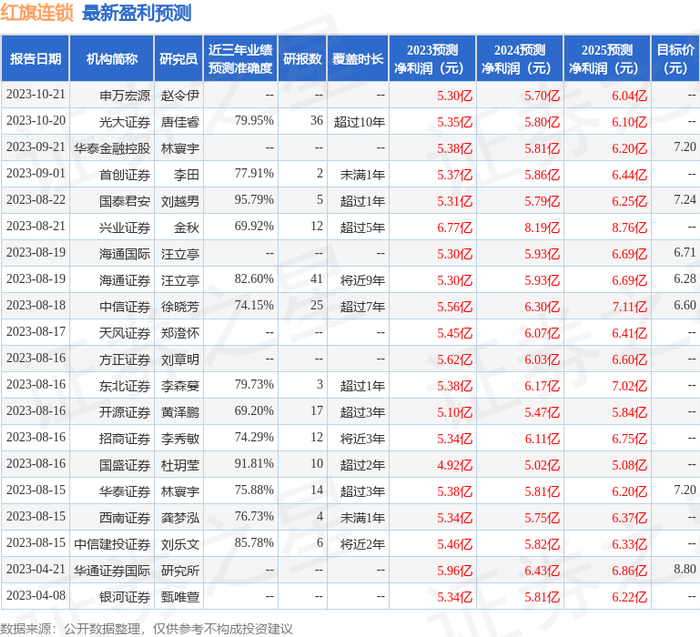Image resolution: width=700 pixels, height=637 pixels.
Task: Click the 研报数 column header
Action: click(x=303, y=59)
